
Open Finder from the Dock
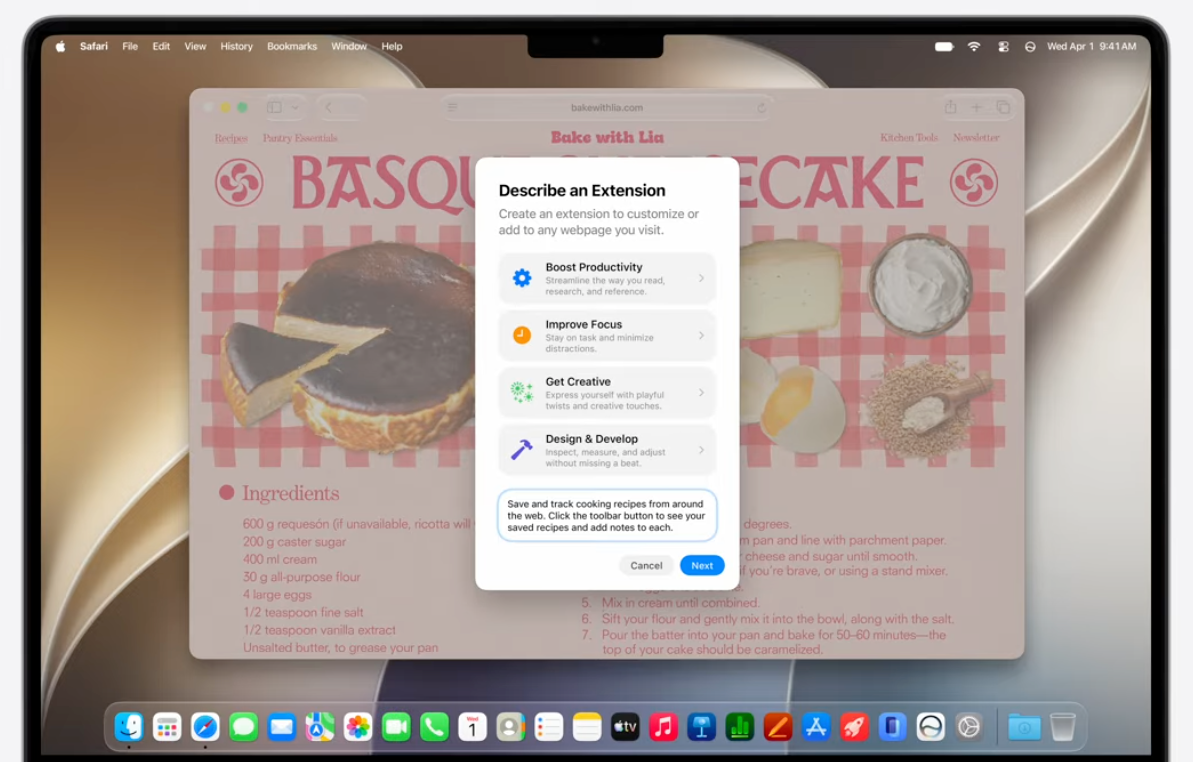(129, 727)
